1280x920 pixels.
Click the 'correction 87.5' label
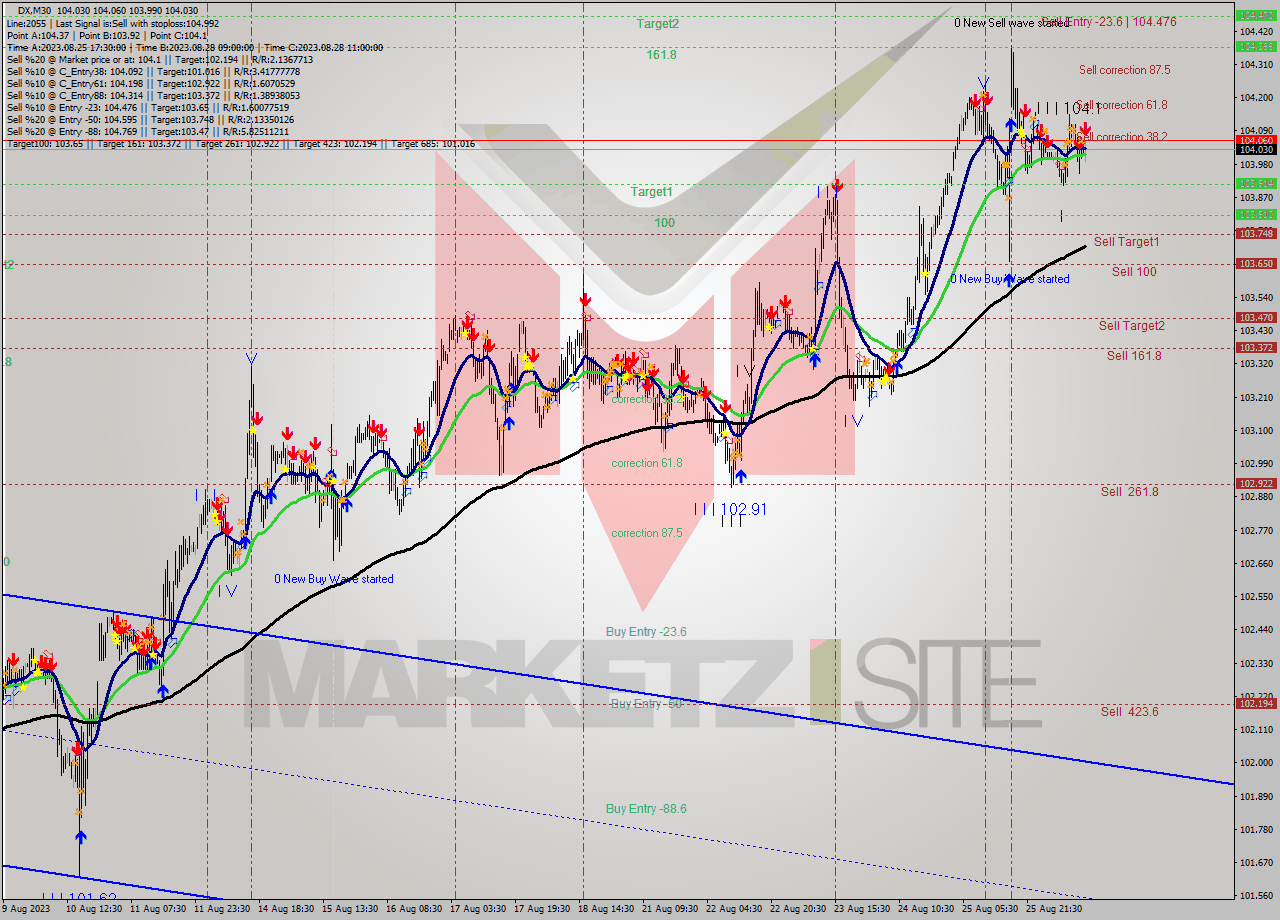click(647, 533)
